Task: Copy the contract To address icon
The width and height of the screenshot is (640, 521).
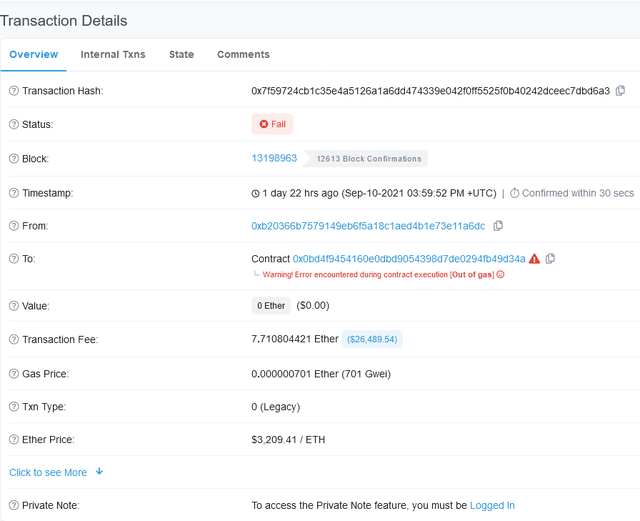Action: click(550, 258)
